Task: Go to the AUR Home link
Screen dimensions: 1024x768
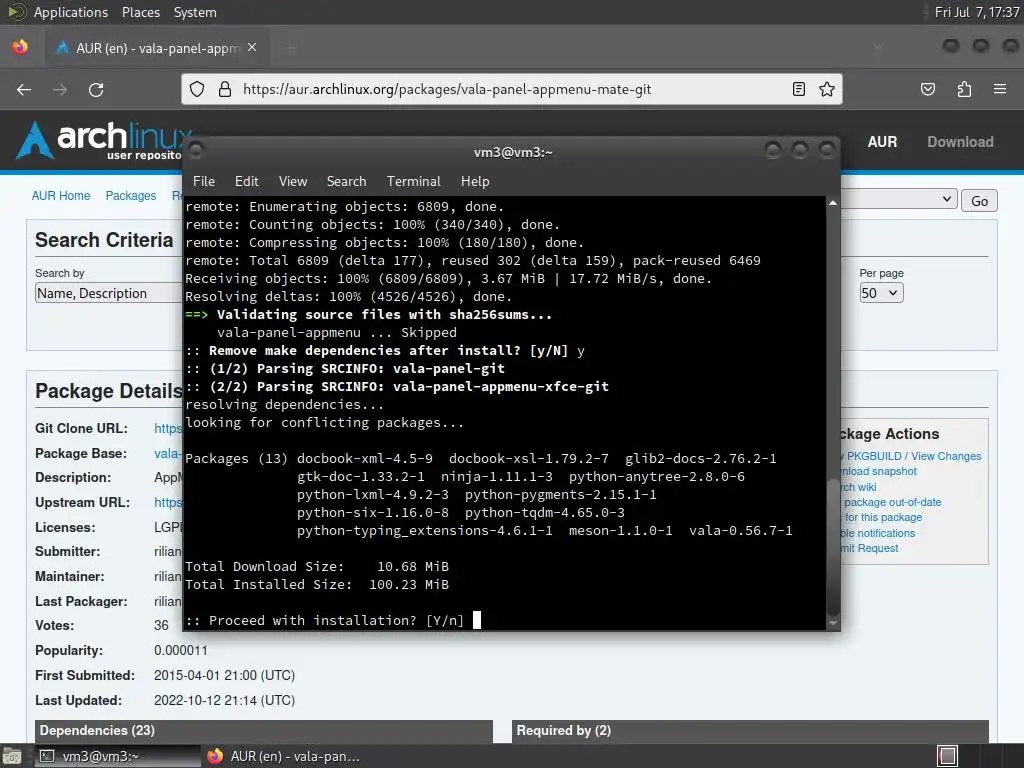Action: click(61, 196)
